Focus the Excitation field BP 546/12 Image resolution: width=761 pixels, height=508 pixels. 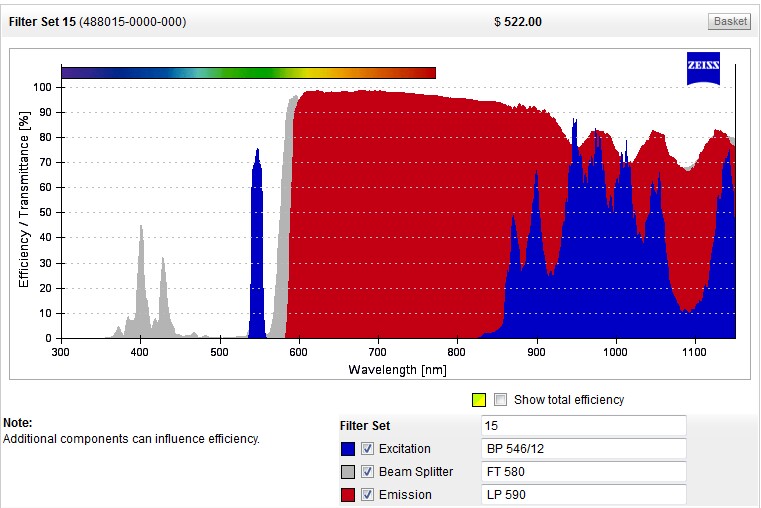pos(583,449)
